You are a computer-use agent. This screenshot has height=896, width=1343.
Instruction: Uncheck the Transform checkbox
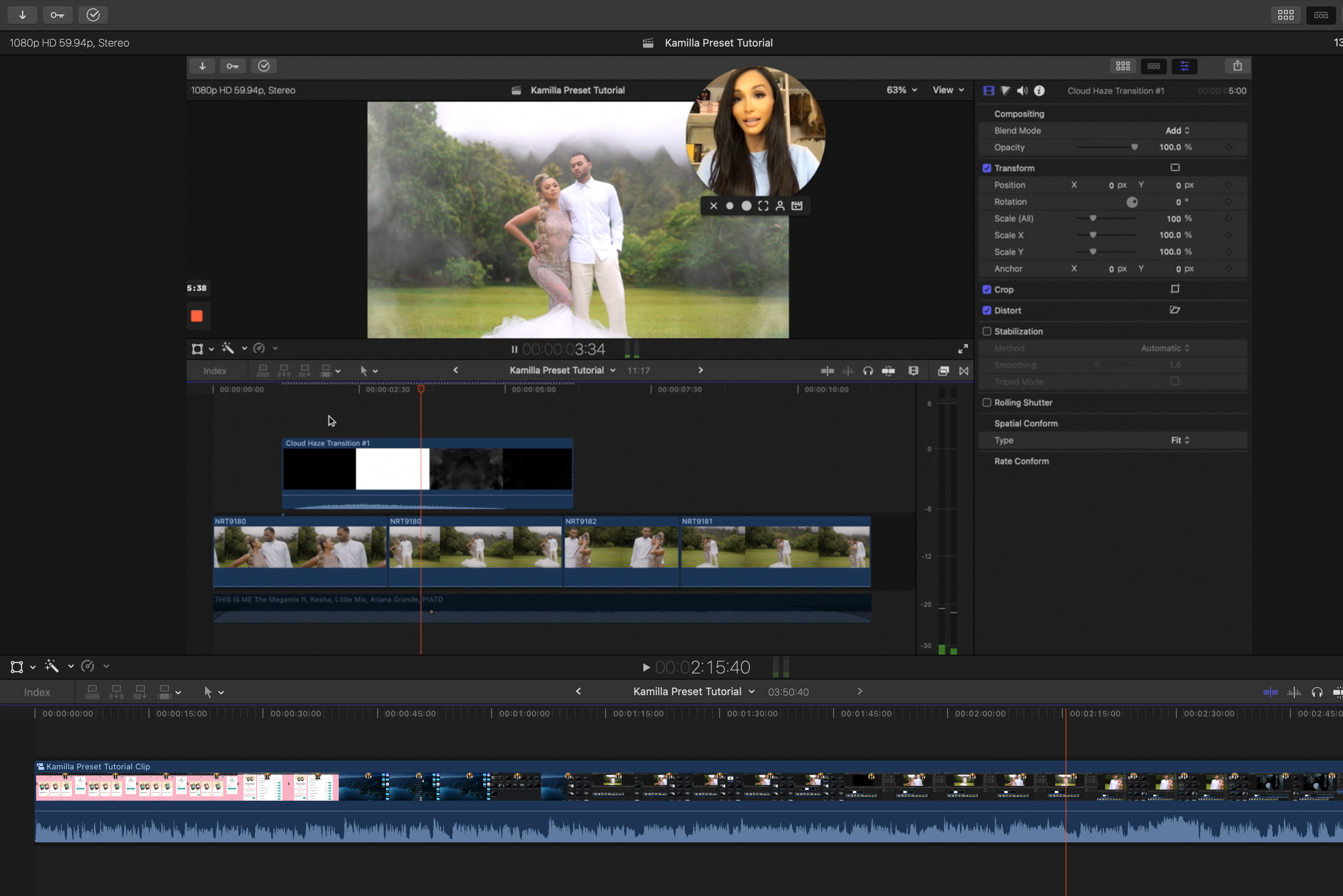pos(987,168)
